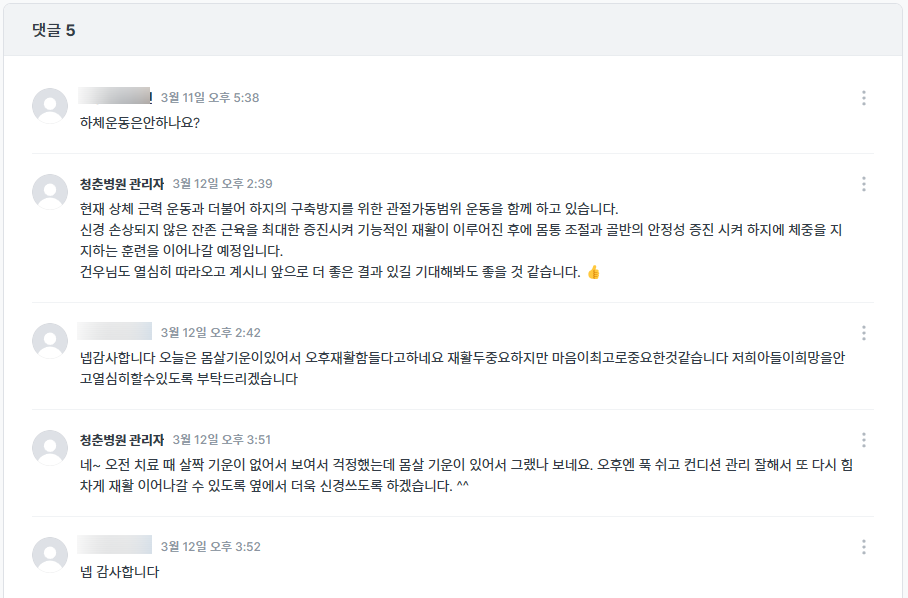This screenshot has height=598, width=908.
Task: Click avatar beside the 오후 2:42 comment
Action: (x=50, y=341)
